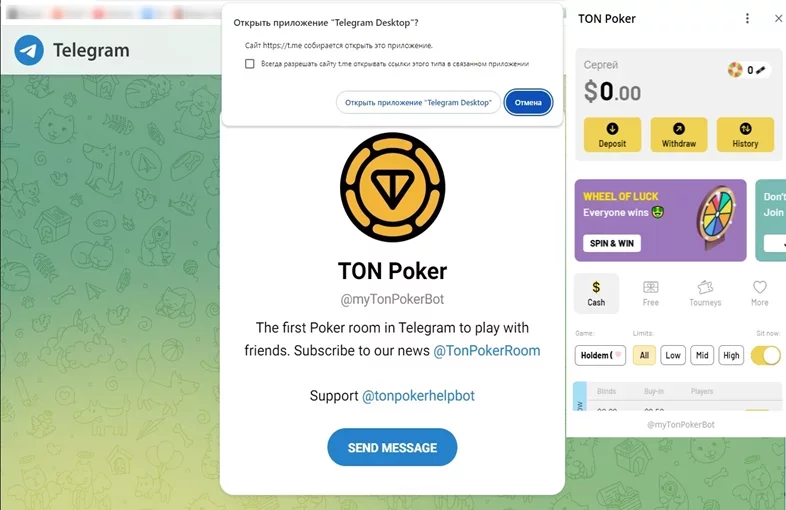View transaction History
This screenshot has height=510, width=786.
click(745, 134)
